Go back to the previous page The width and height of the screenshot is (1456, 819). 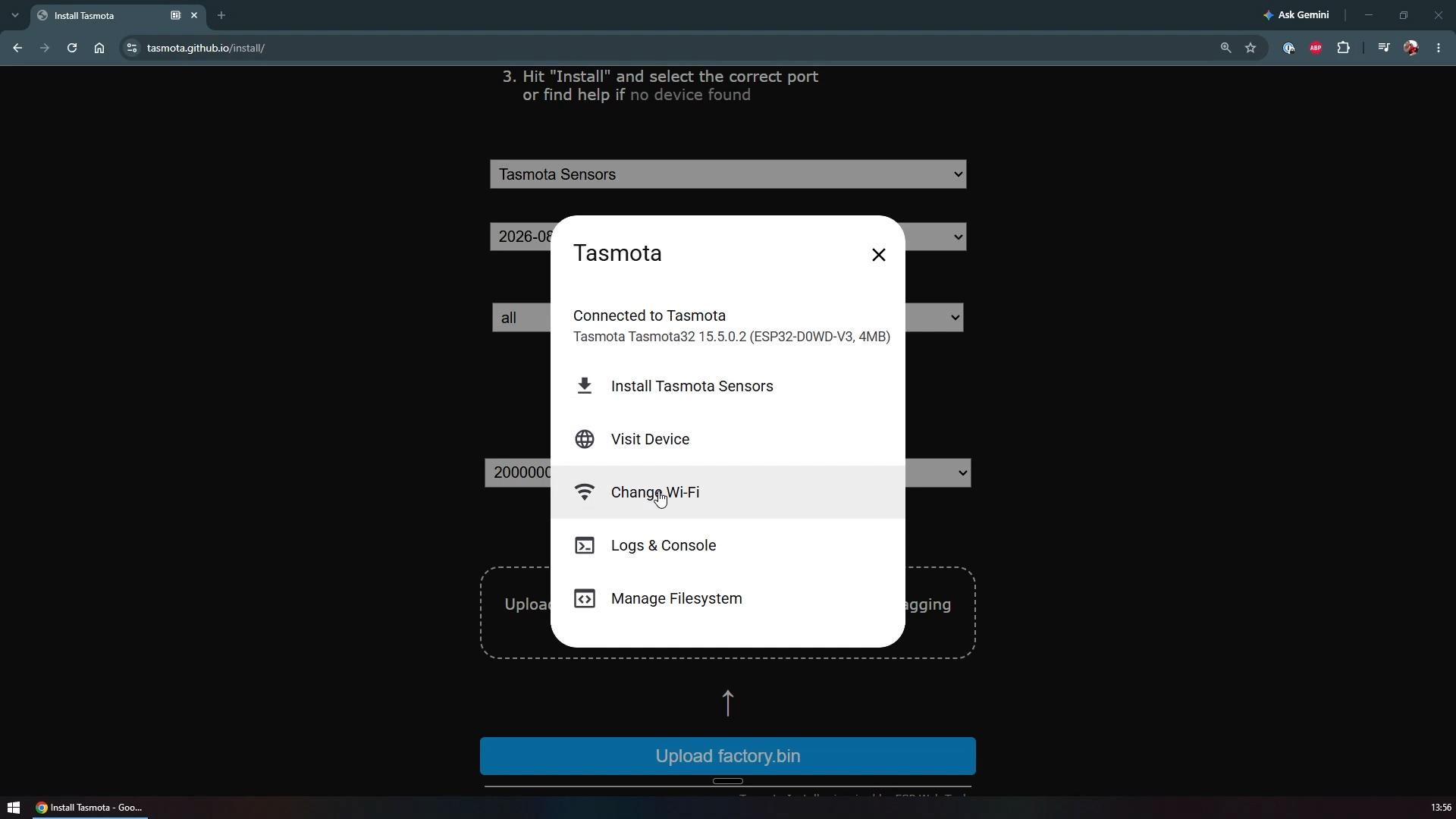(x=17, y=48)
